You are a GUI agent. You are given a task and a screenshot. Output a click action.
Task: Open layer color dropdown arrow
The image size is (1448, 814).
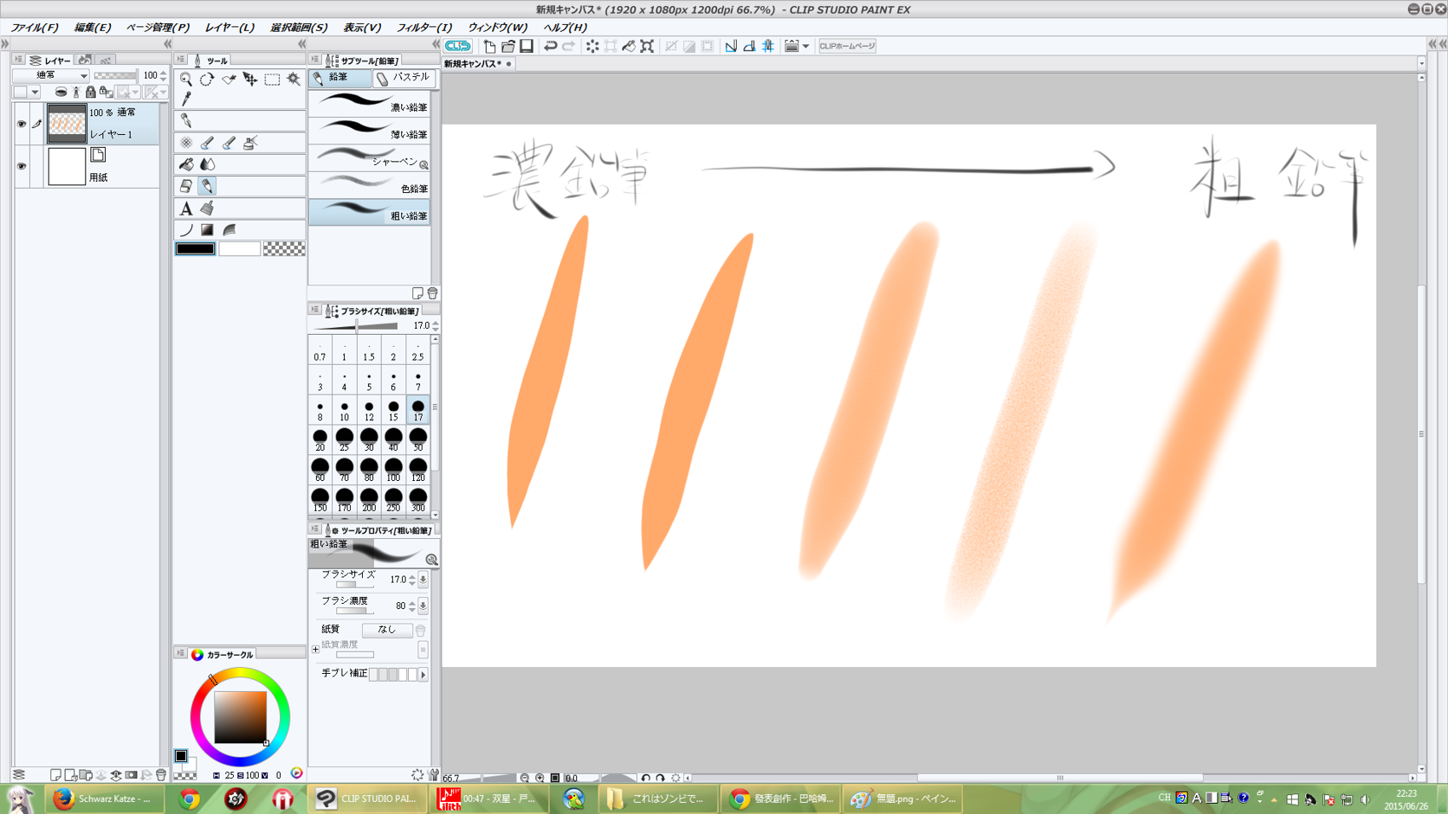(x=35, y=92)
